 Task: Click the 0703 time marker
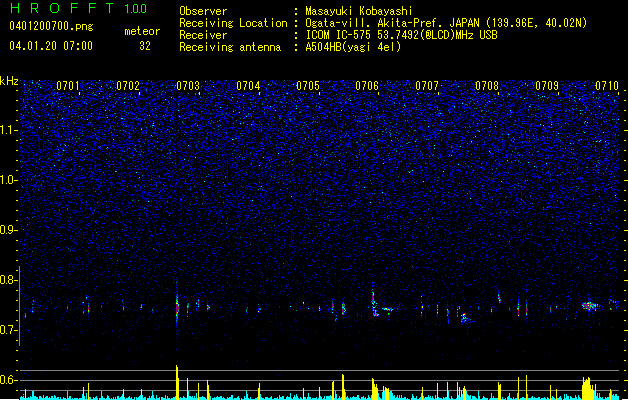point(188,86)
